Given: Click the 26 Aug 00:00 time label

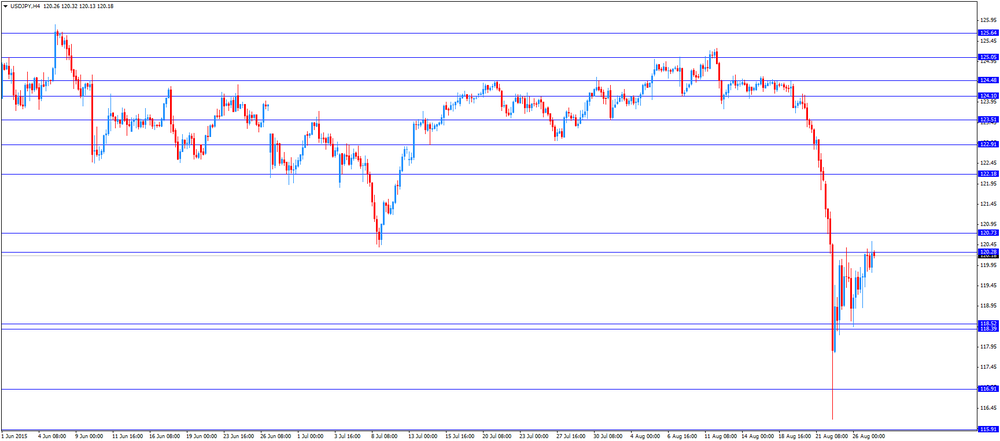Looking at the screenshot, I should [869, 437].
